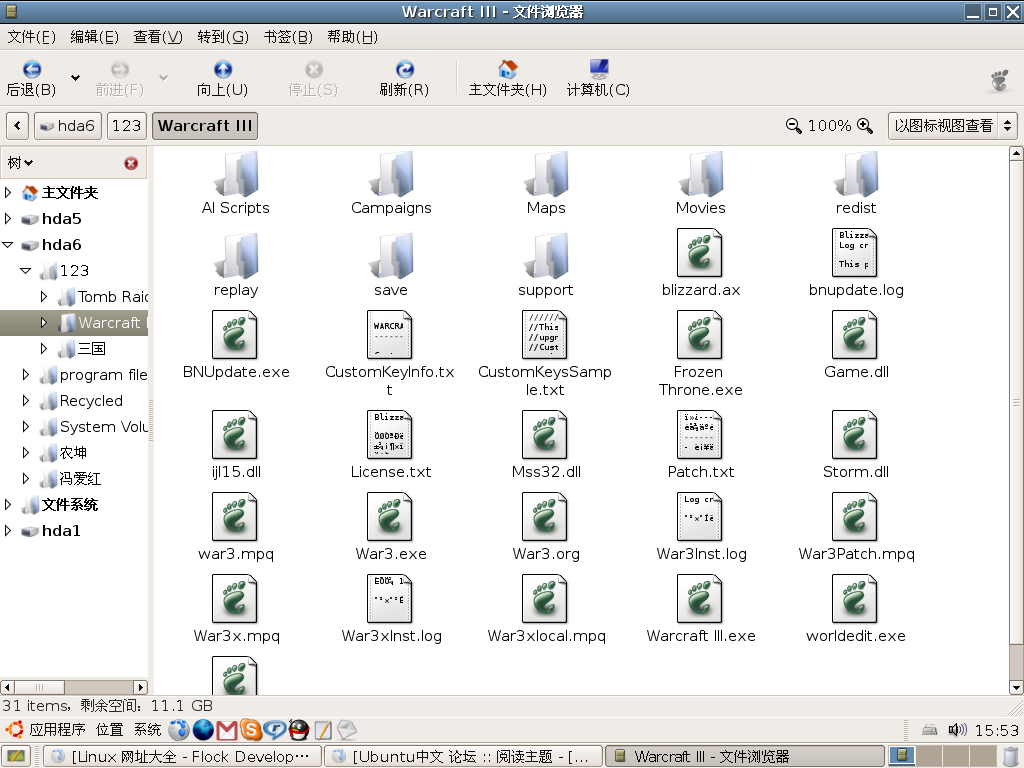The image size is (1024, 768).
Task: Select the worldedit.exe file icon
Action: [855, 599]
